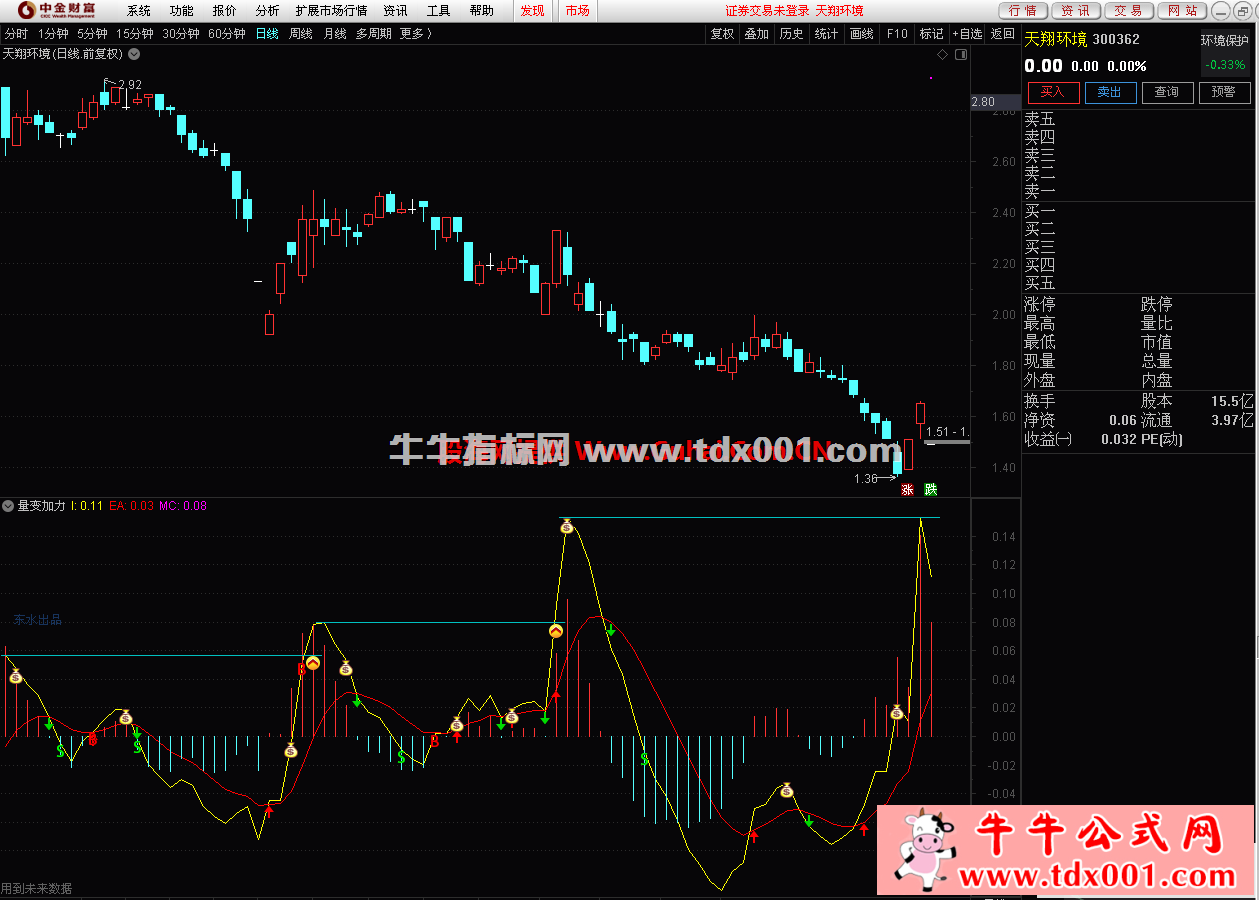Click the 行情 button at top right
The height and width of the screenshot is (900, 1259).
[1023, 11]
